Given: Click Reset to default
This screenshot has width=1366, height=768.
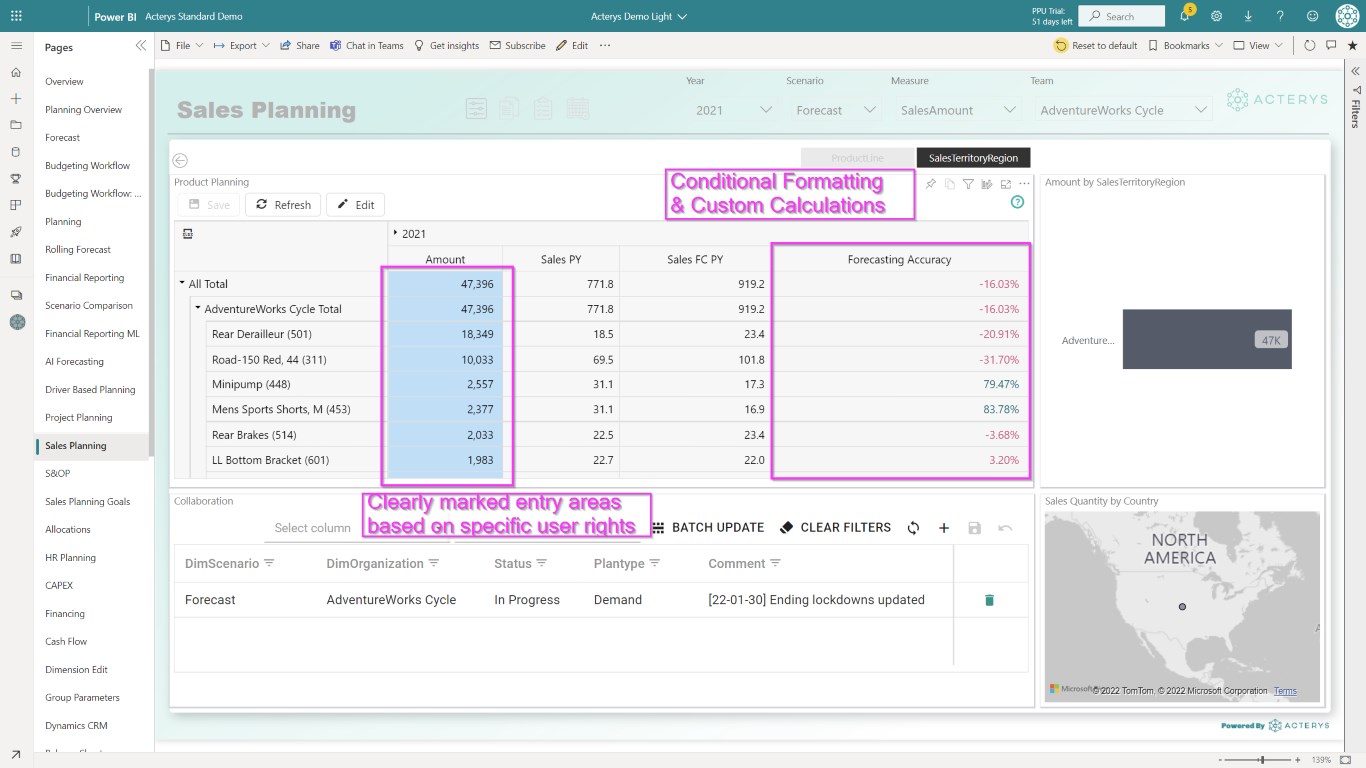Looking at the screenshot, I should pos(1096,45).
